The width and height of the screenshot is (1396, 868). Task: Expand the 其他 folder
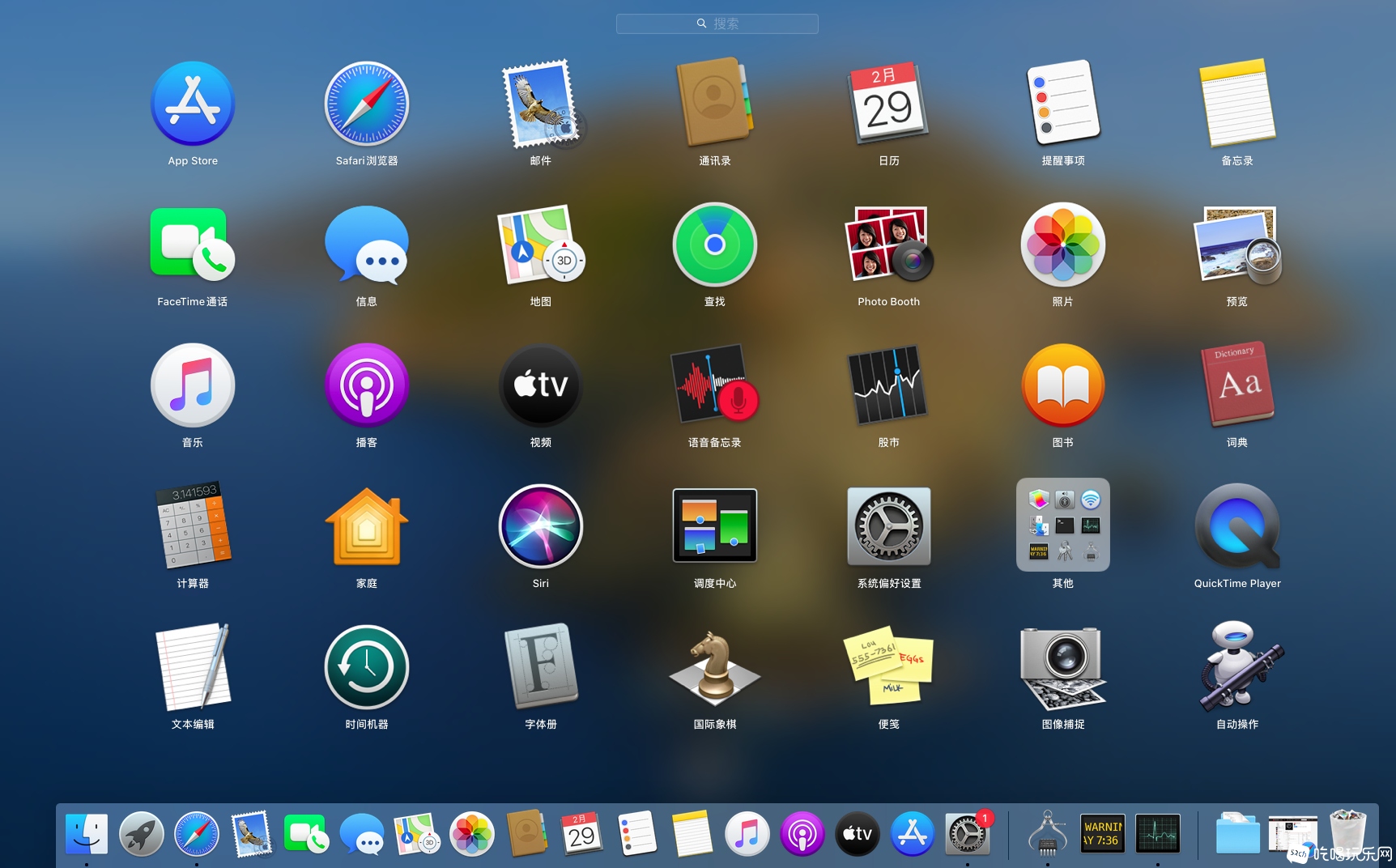(1063, 525)
